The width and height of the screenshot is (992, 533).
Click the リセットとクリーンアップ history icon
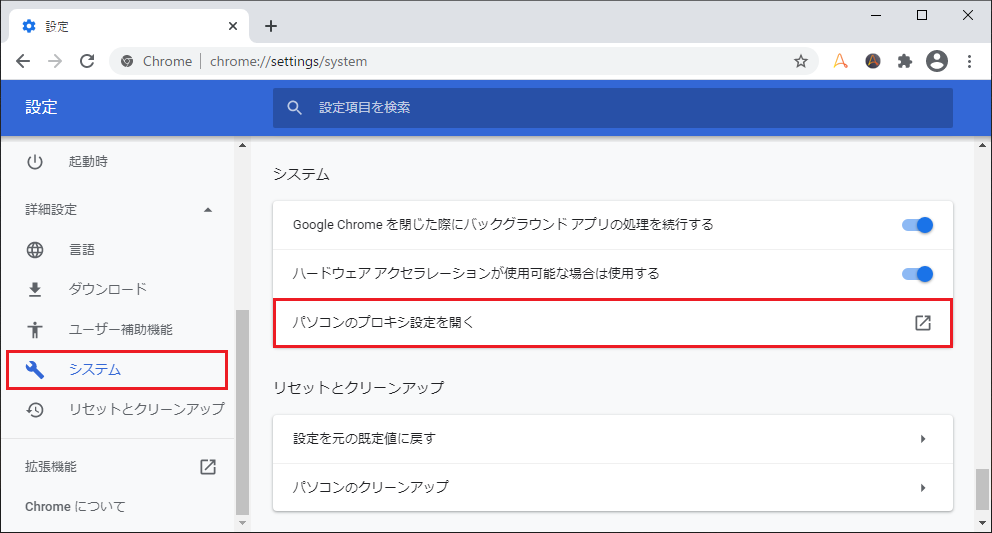[x=35, y=410]
